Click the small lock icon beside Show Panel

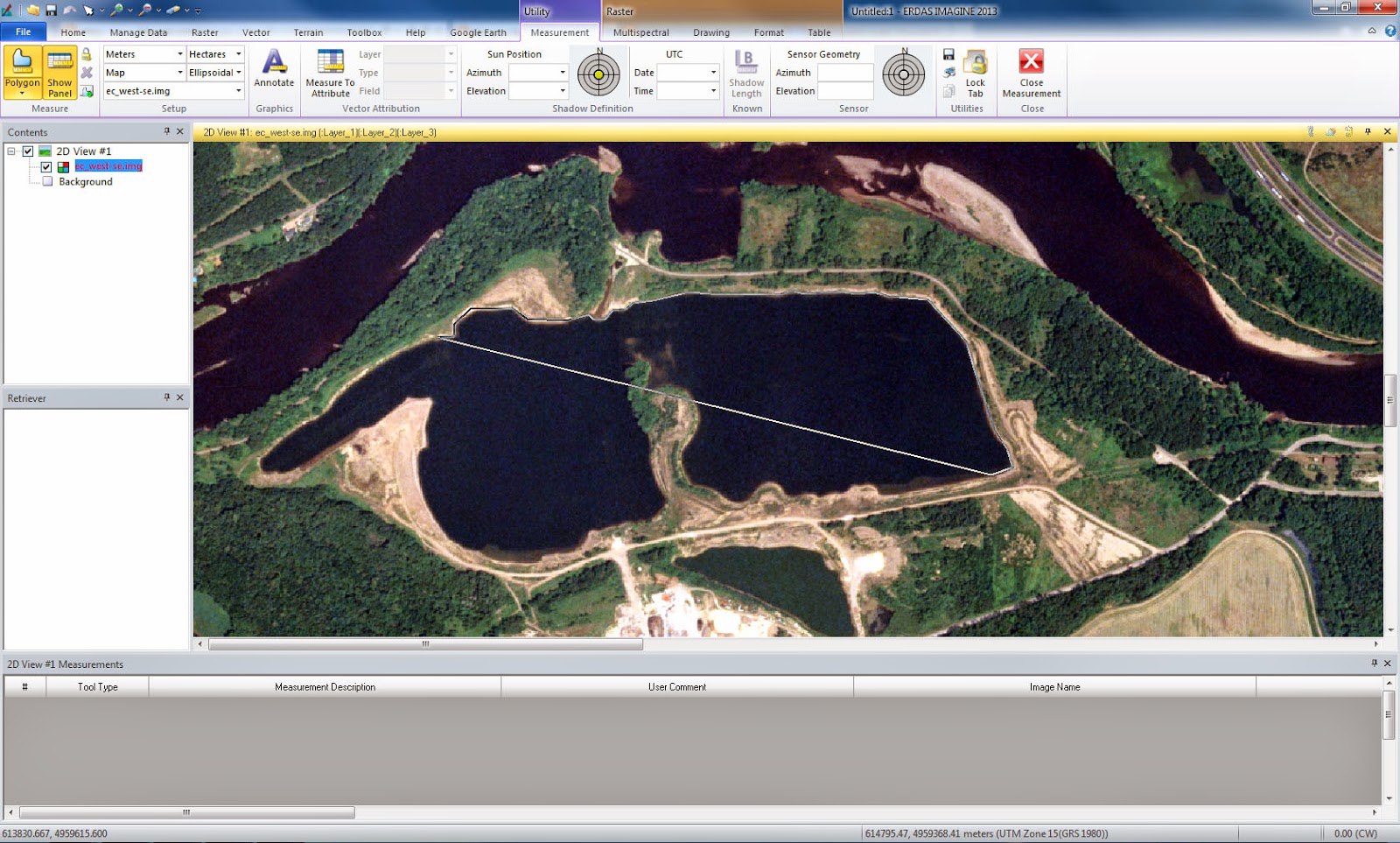[x=87, y=54]
